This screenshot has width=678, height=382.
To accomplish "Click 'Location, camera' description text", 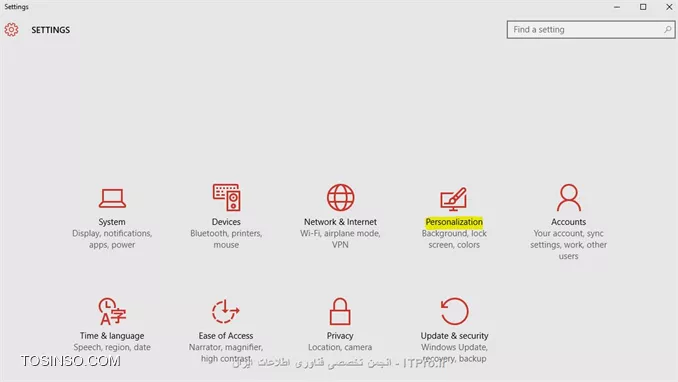I will click(x=340, y=347).
